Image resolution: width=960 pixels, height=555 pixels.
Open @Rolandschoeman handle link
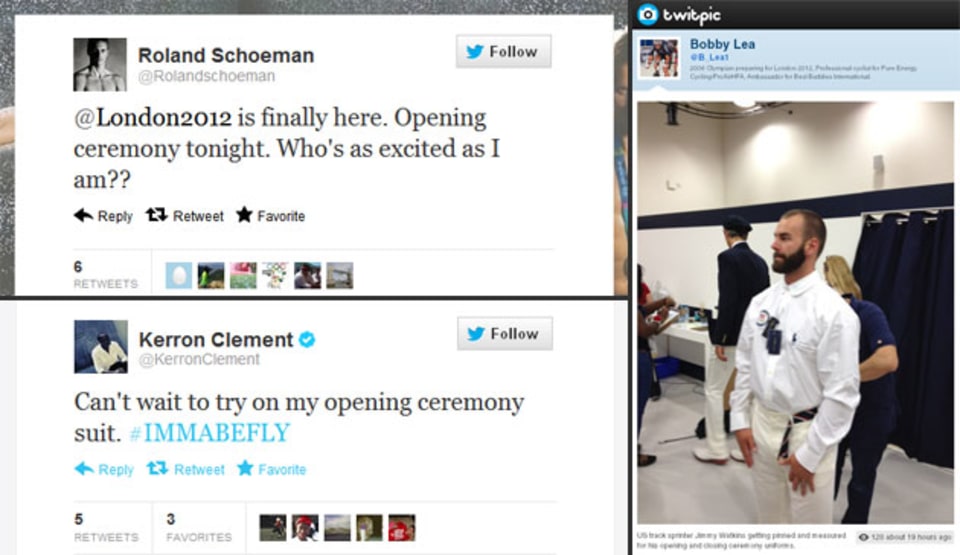(x=206, y=76)
